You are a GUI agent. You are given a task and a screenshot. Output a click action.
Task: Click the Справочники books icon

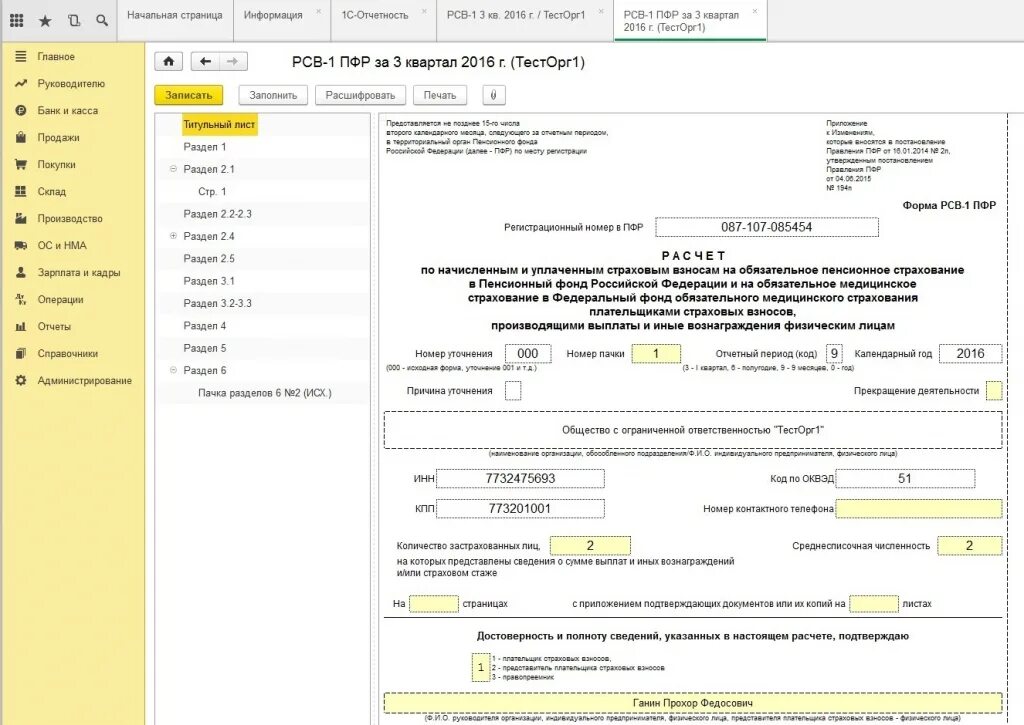[21, 353]
